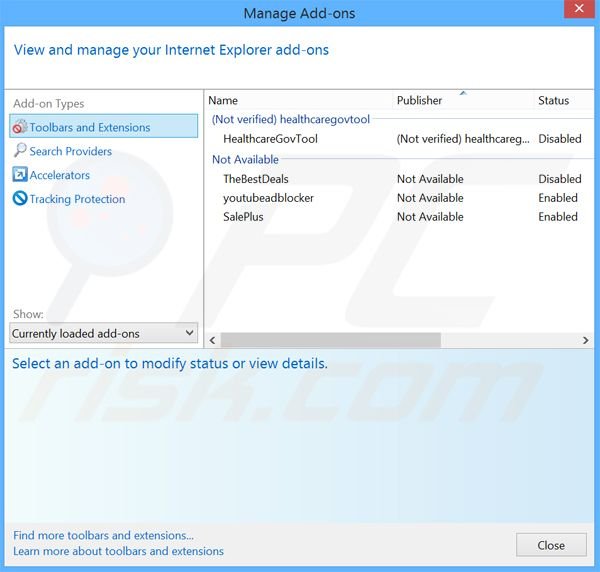Collapse the Not Available group header
Screen dimensions: 600x572
245,159
